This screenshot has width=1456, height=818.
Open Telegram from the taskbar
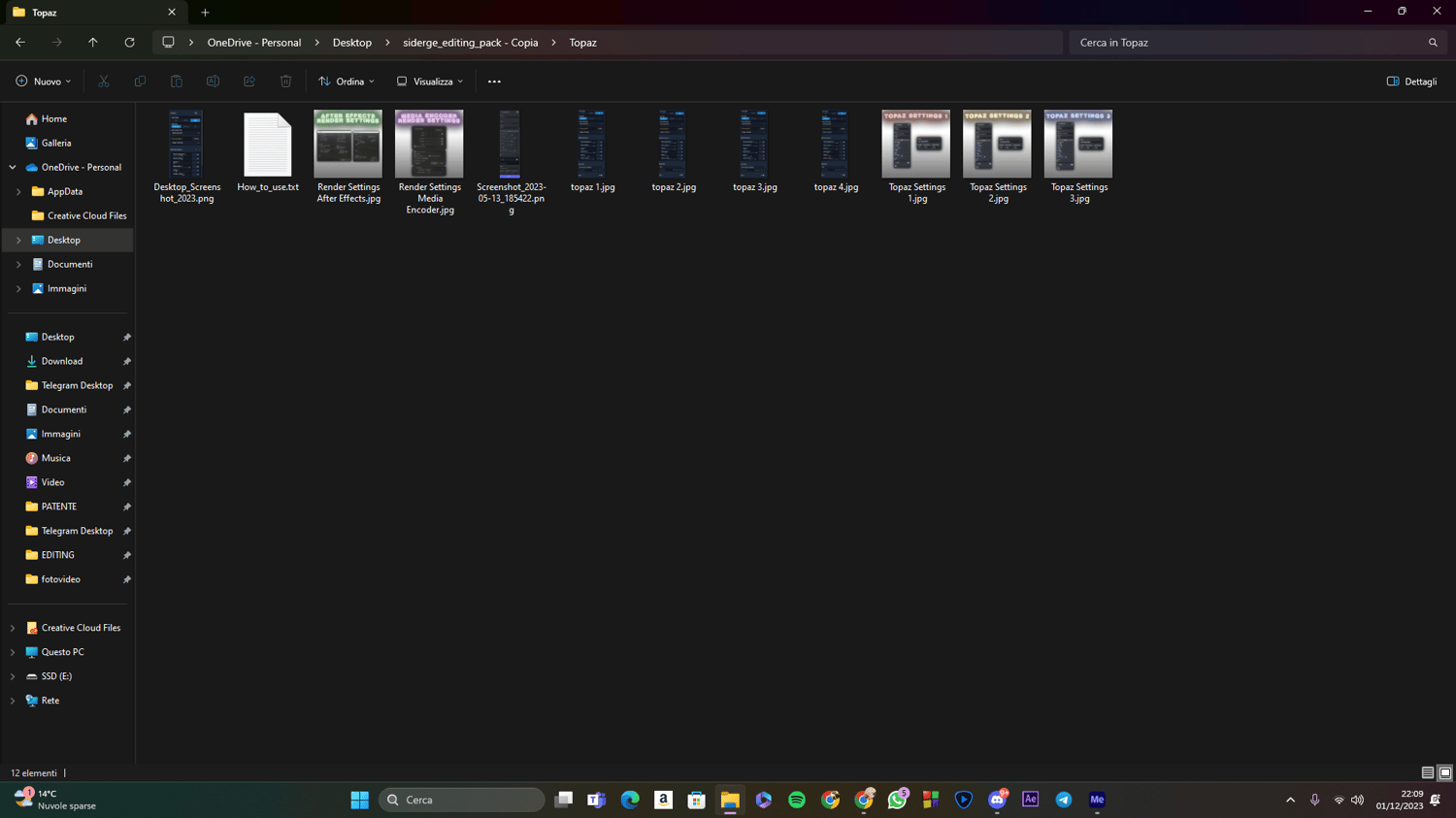[x=1064, y=800]
